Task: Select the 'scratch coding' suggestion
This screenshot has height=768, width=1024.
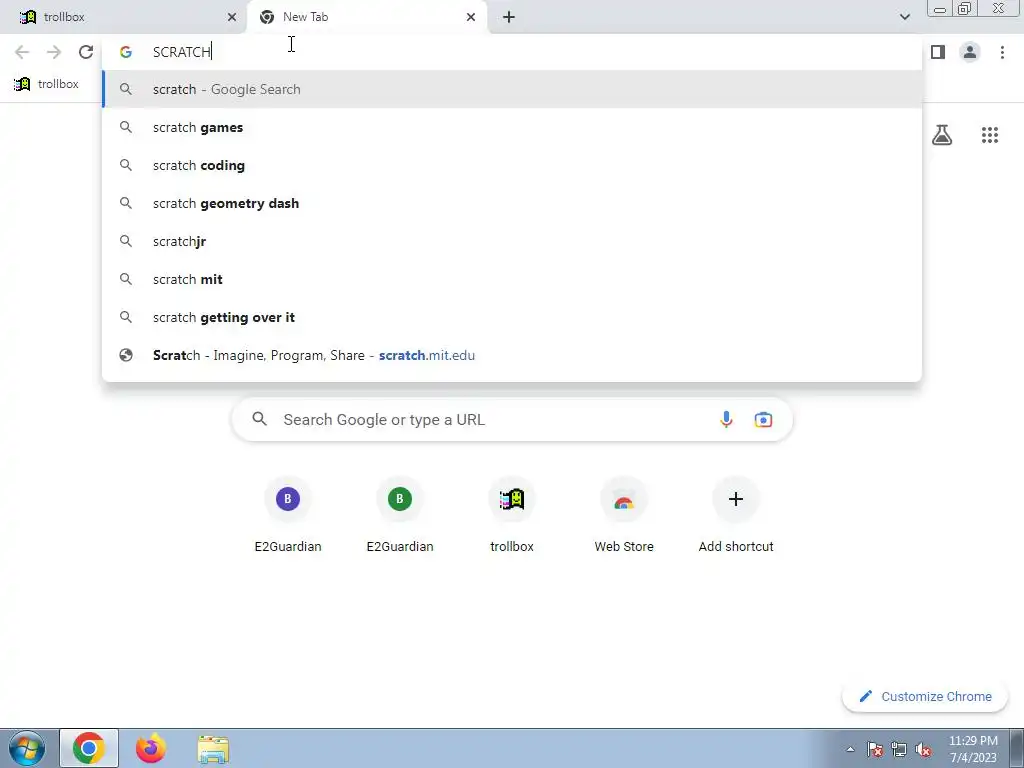Action: 512,165
